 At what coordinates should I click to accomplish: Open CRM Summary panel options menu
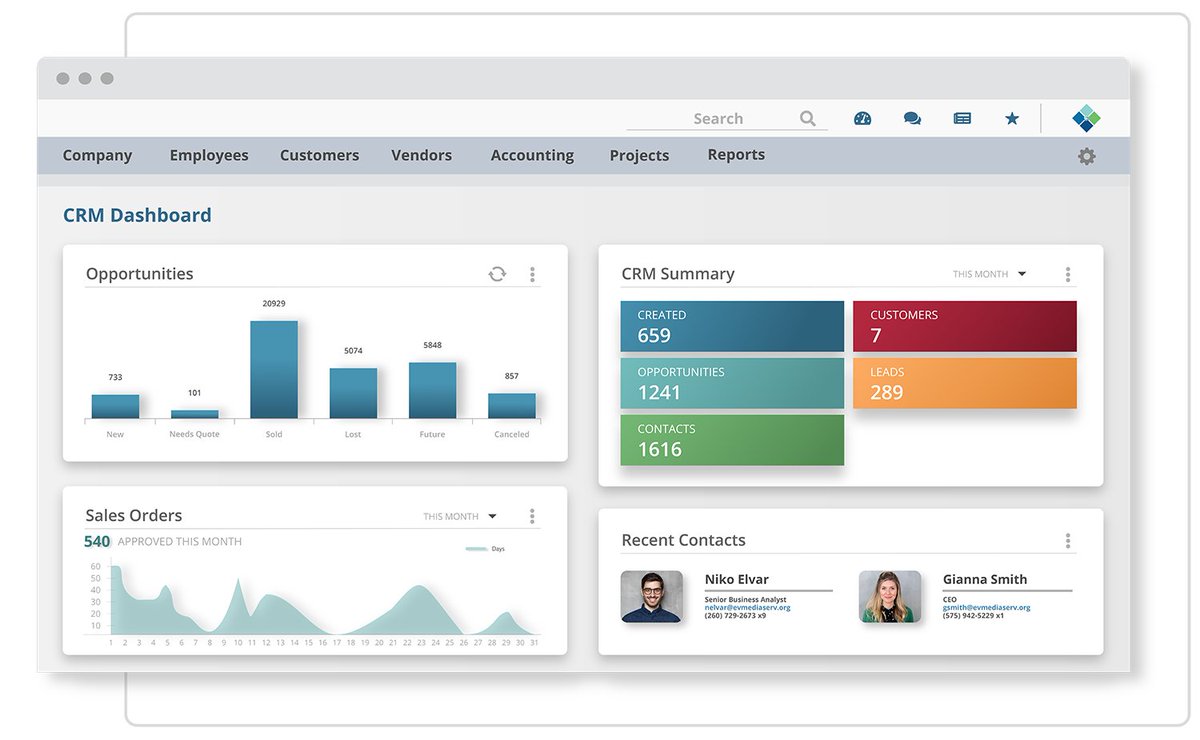[x=1068, y=274]
